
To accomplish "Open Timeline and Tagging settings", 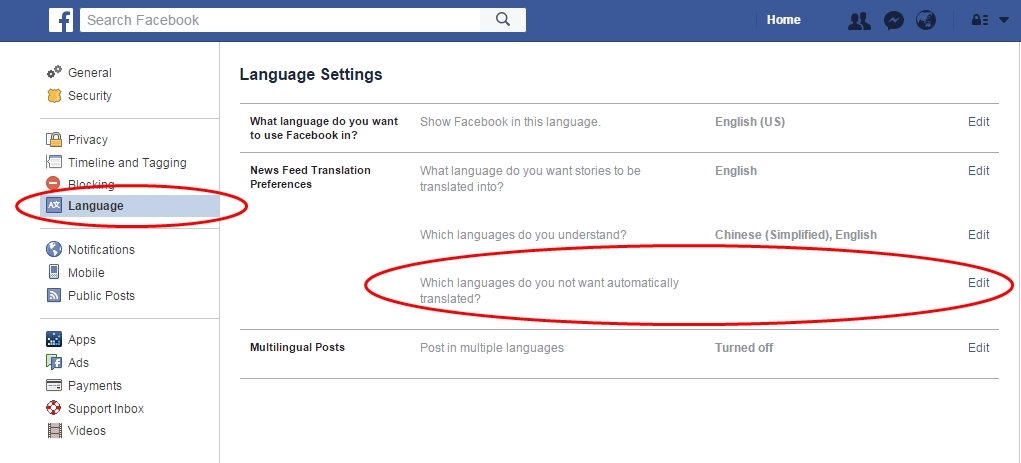I will (x=126, y=163).
